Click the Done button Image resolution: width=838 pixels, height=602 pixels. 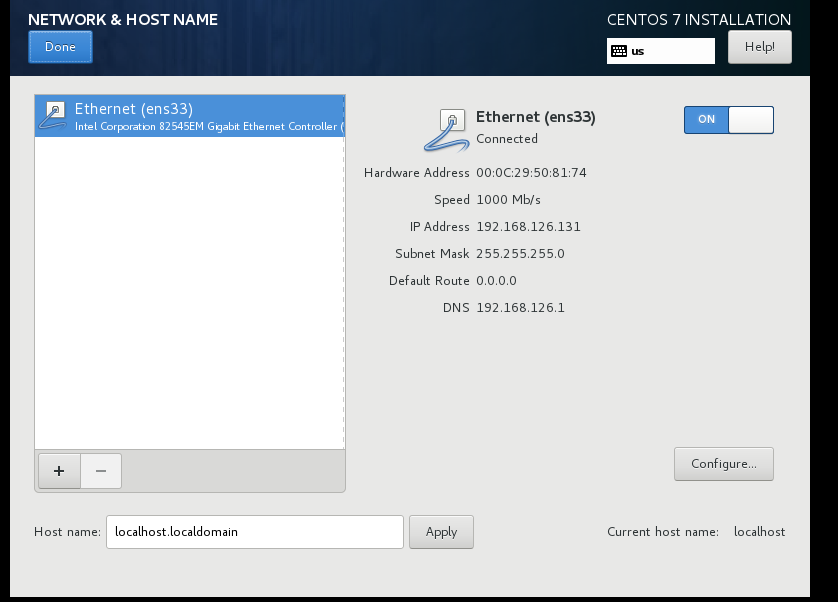click(60, 47)
